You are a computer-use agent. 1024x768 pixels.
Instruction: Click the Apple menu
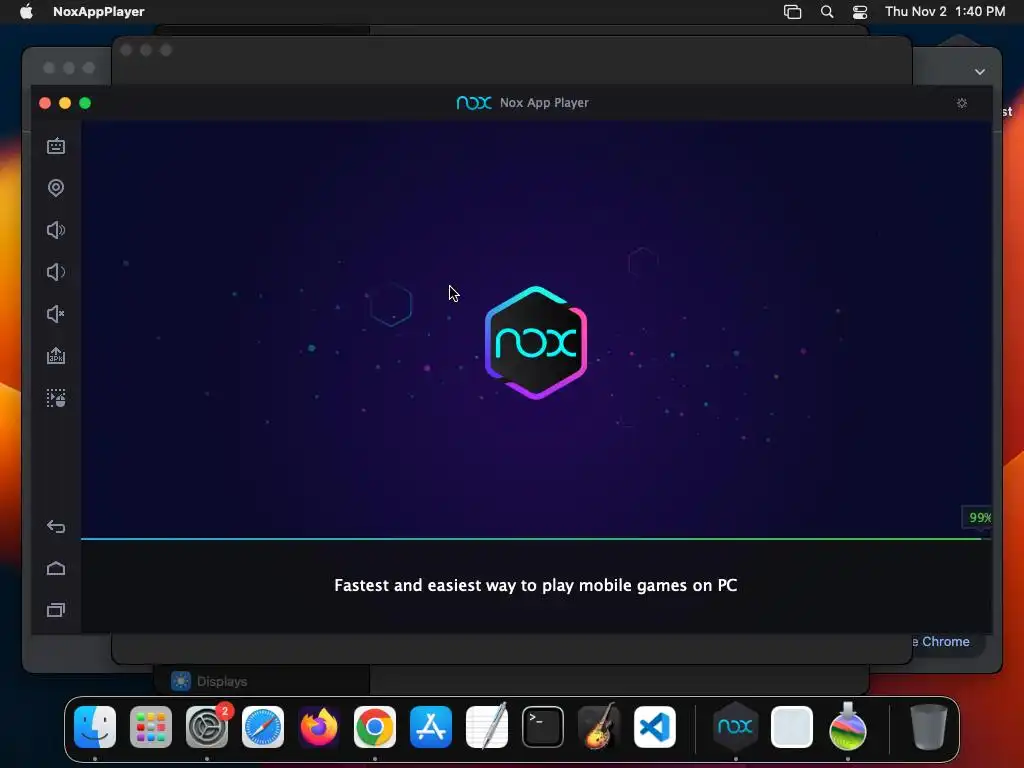click(26, 11)
